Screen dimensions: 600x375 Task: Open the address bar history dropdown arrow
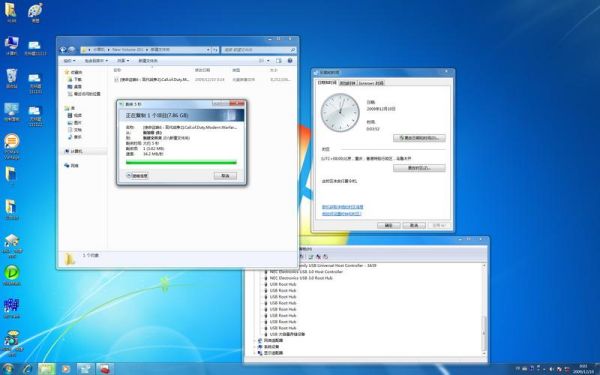coord(209,50)
